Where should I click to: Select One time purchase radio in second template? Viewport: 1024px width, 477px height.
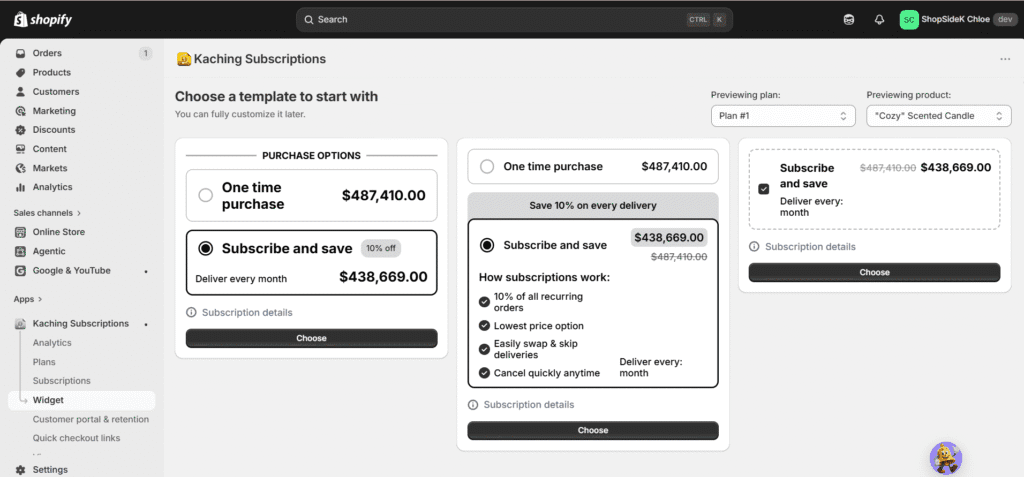tap(487, 167)
